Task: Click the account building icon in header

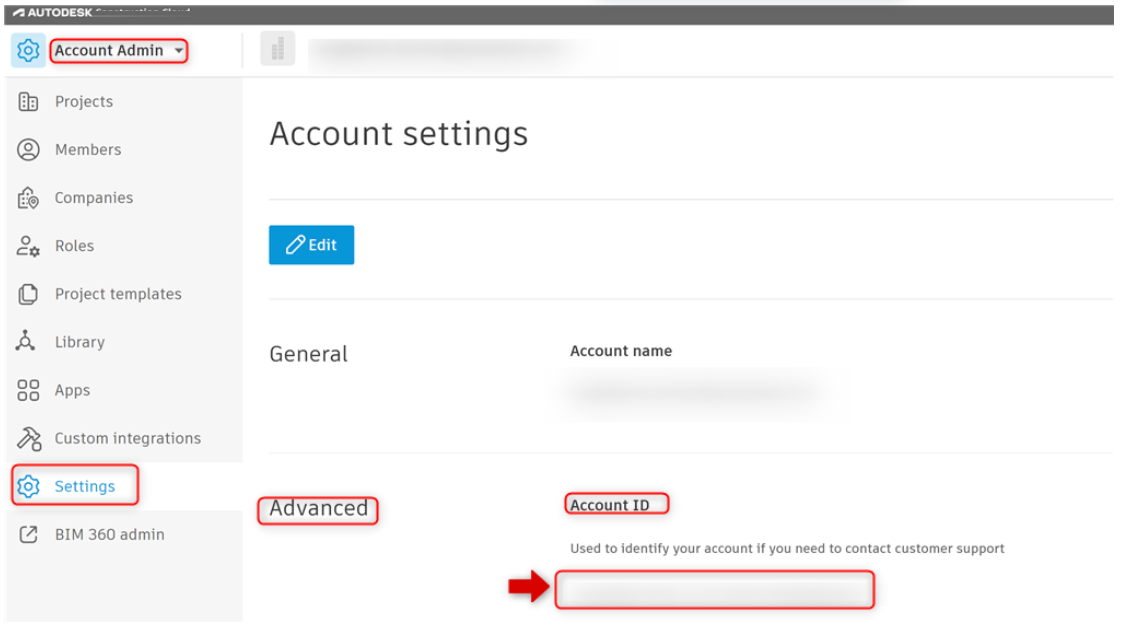Action: click(x=277, y=49)
